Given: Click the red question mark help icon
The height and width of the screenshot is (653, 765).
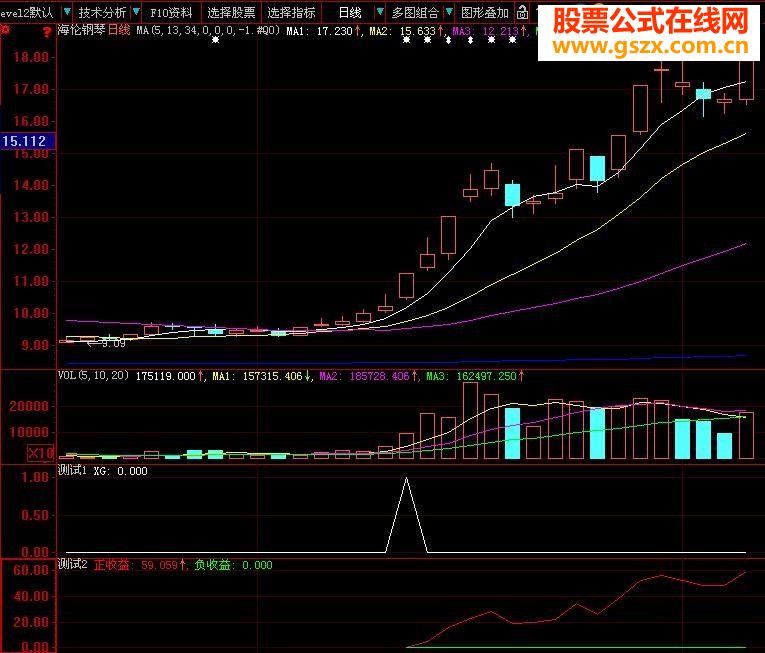Looking at the screenshot, I should pos(46,33).
